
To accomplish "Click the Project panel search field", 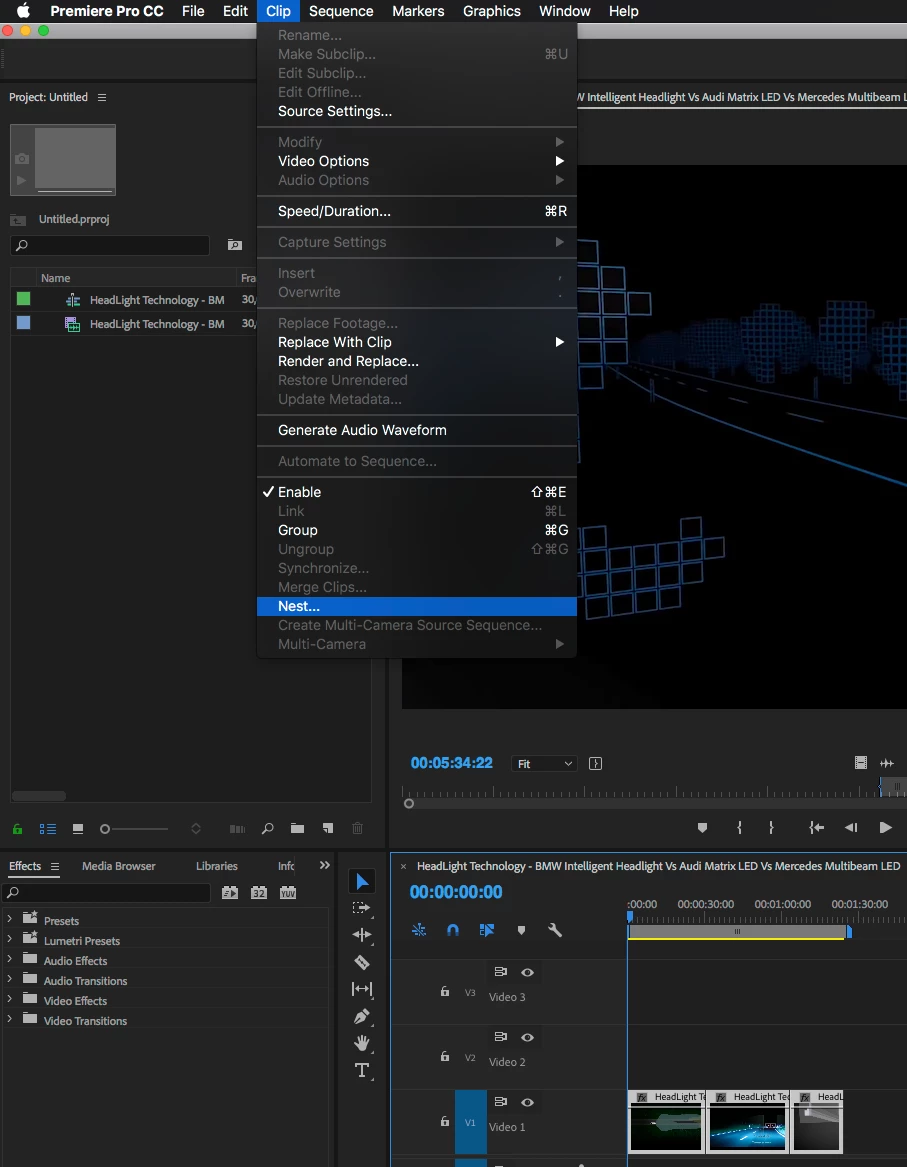I will [x=110, y=245].
